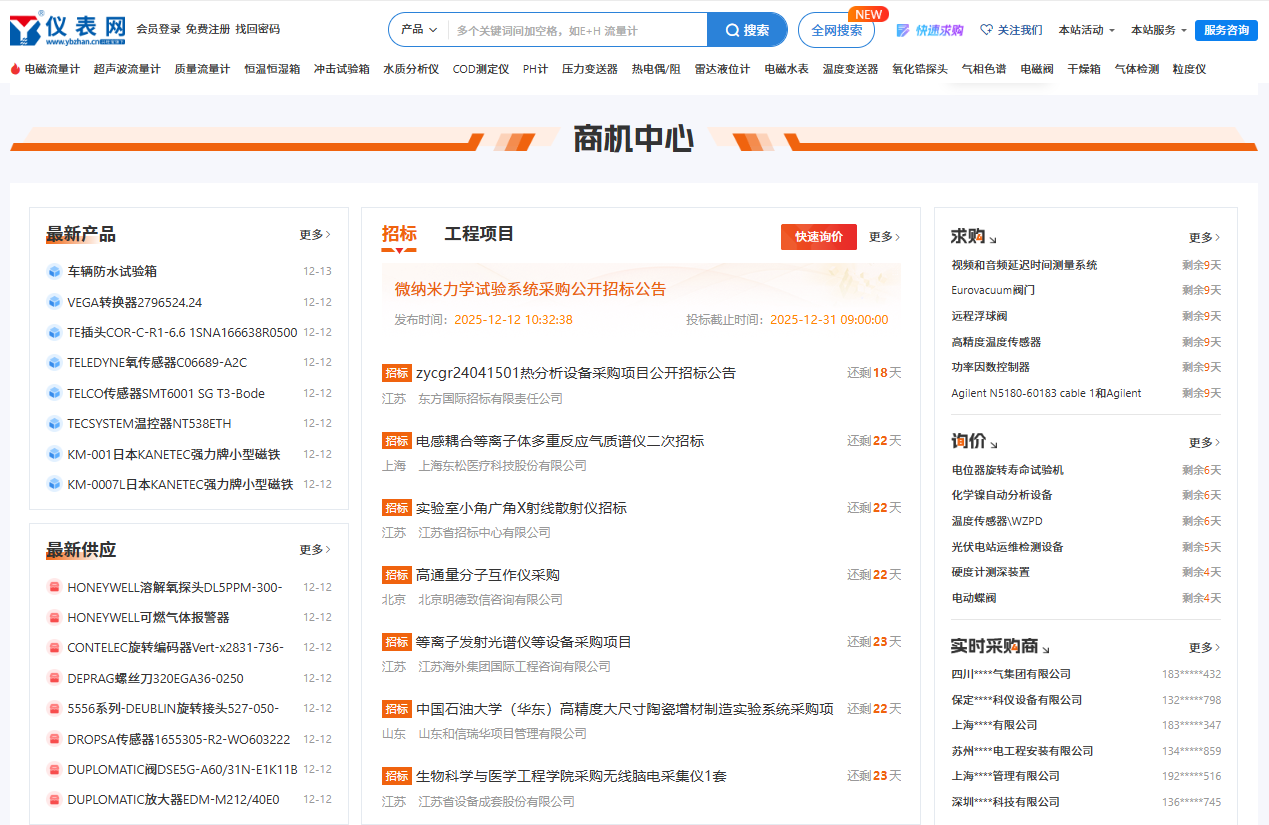Click the 关注我们 heart icon

coord(986,30)
